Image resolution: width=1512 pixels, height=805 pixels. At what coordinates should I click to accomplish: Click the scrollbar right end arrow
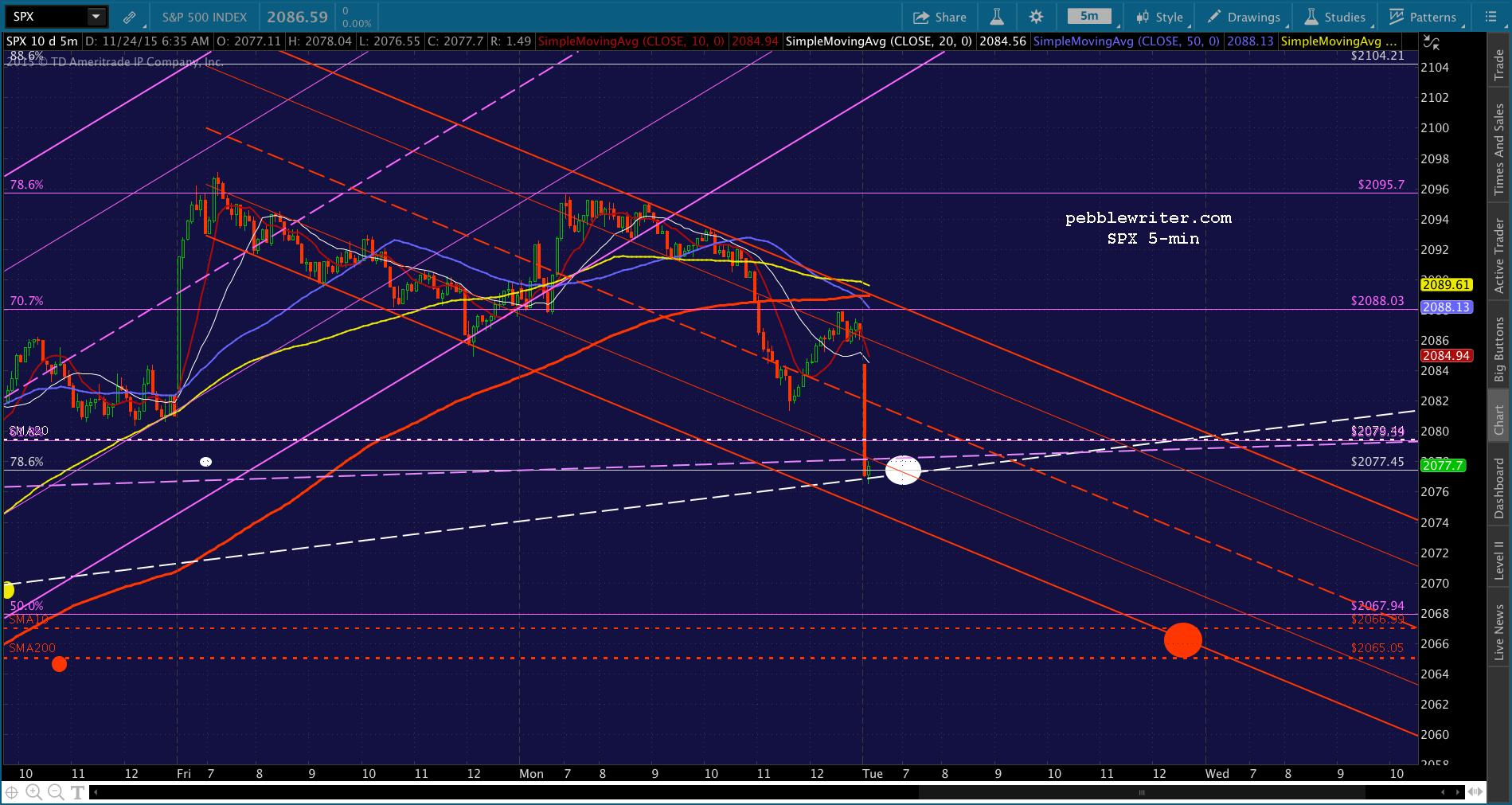[x=1458, y=792]
